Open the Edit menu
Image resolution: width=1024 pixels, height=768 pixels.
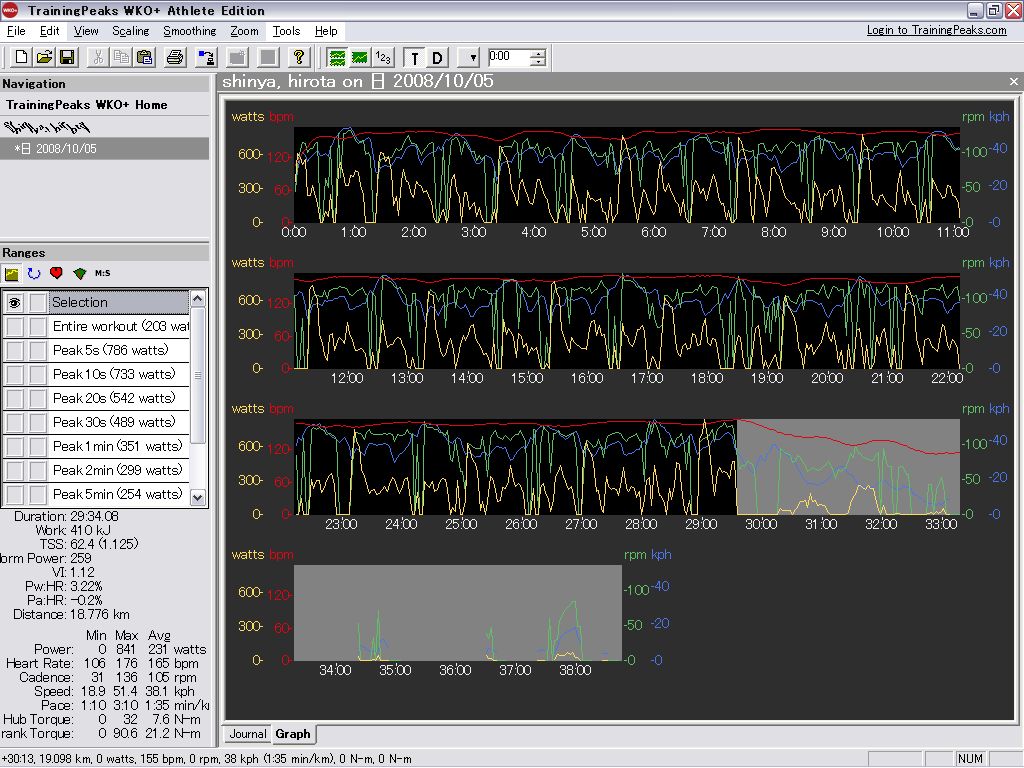point(49,31)
